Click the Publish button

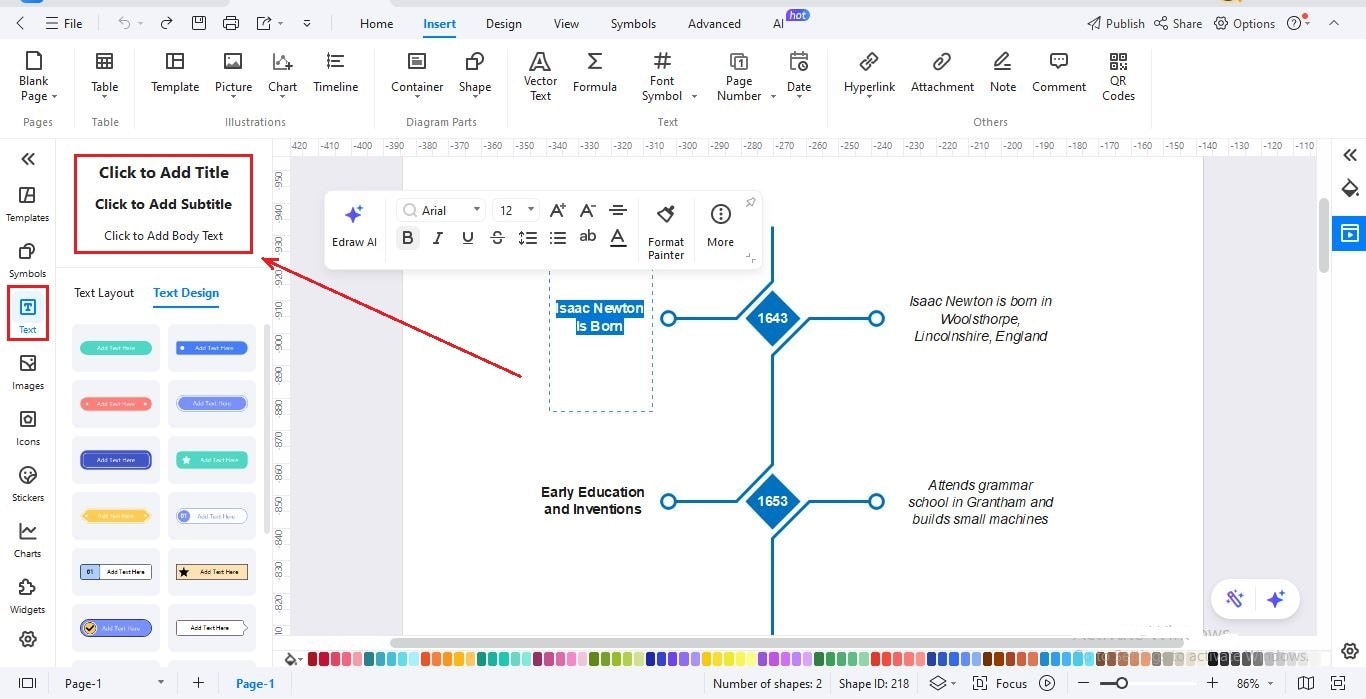point(1114,23)
